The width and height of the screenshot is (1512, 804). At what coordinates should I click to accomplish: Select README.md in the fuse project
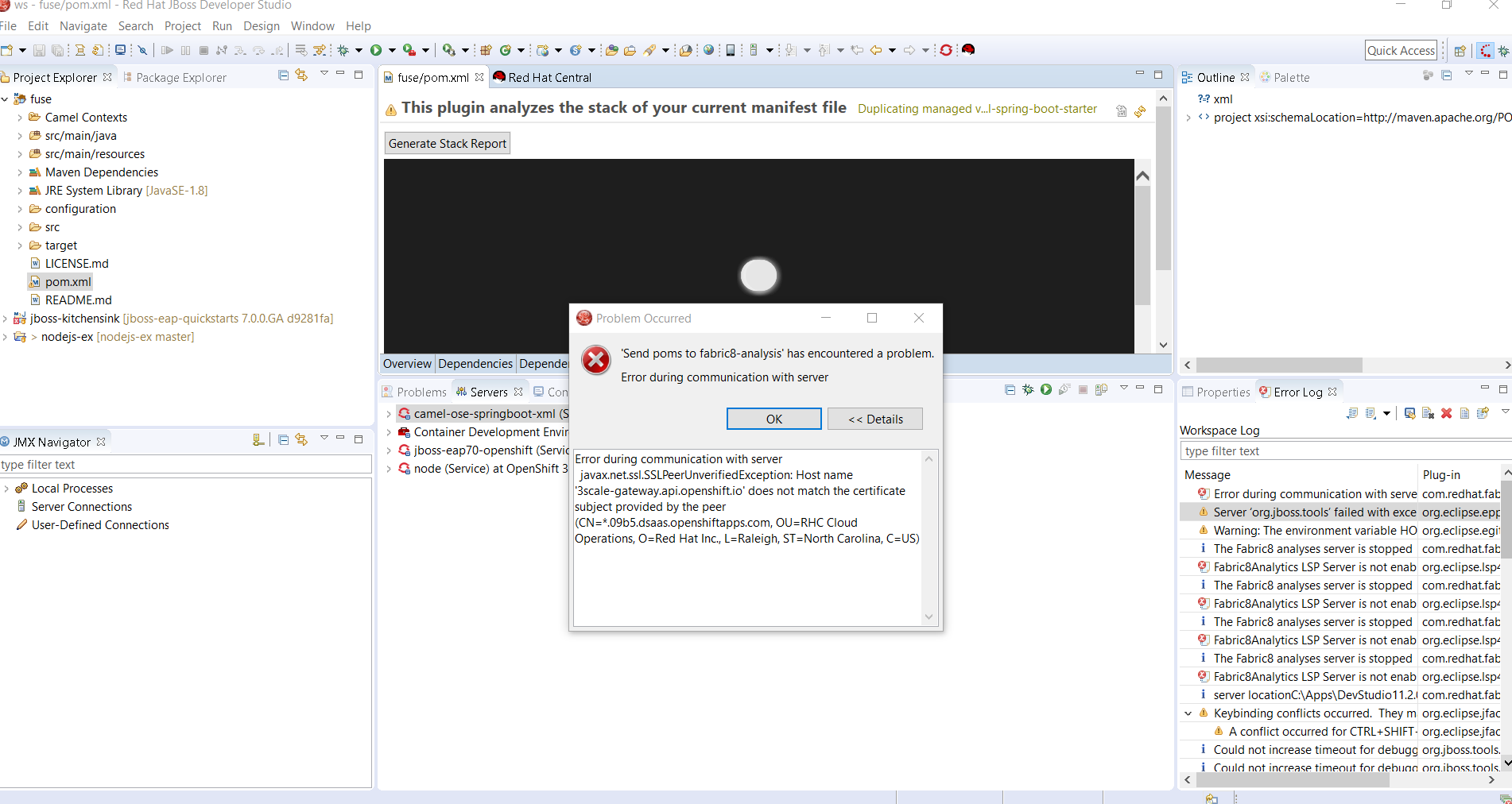(x=78, y=300)
